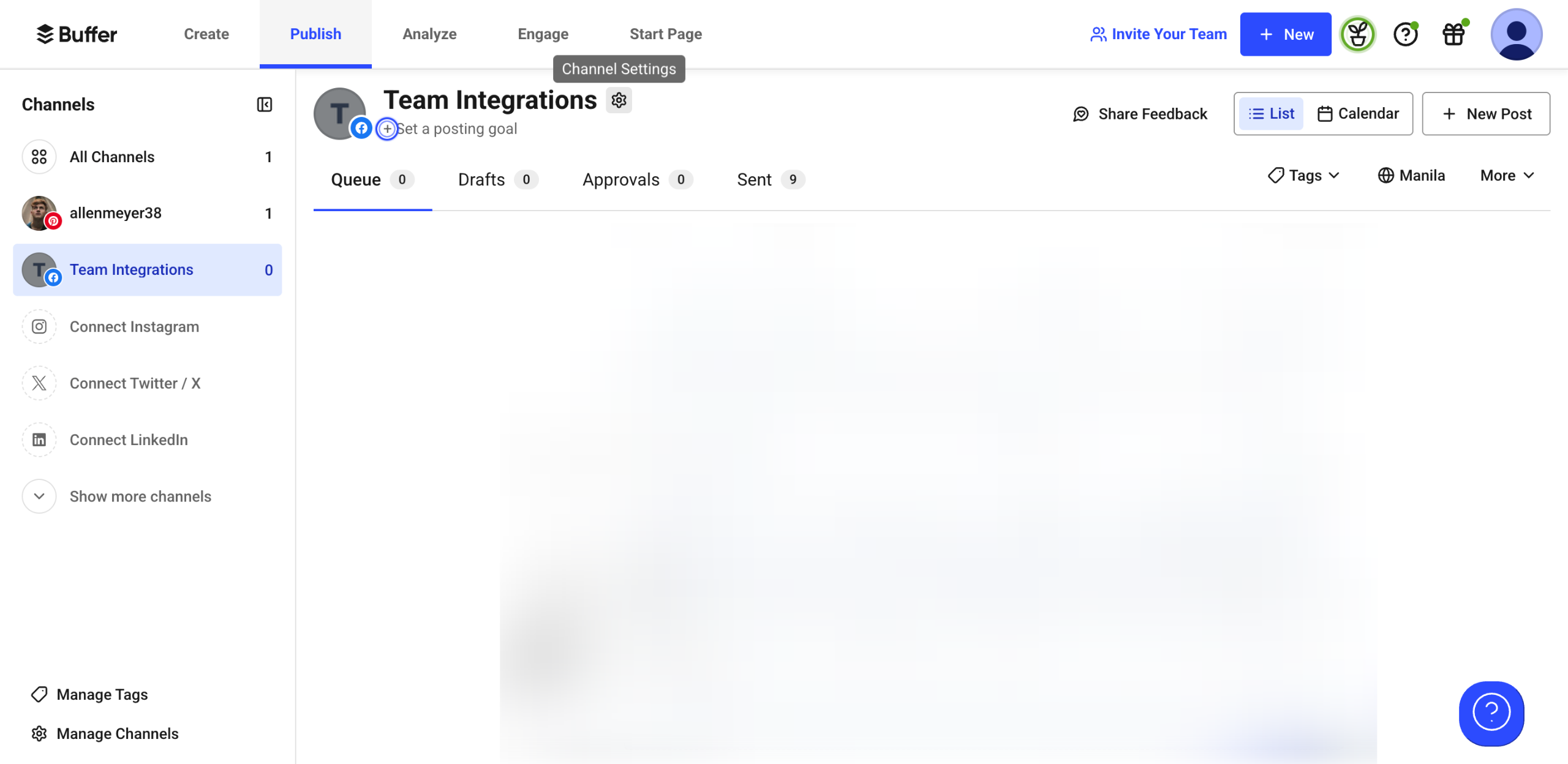The height and width of the screenshot is (764, 1568).
Task: Click the floating blue help bubble
Action: click(1491, 713)
